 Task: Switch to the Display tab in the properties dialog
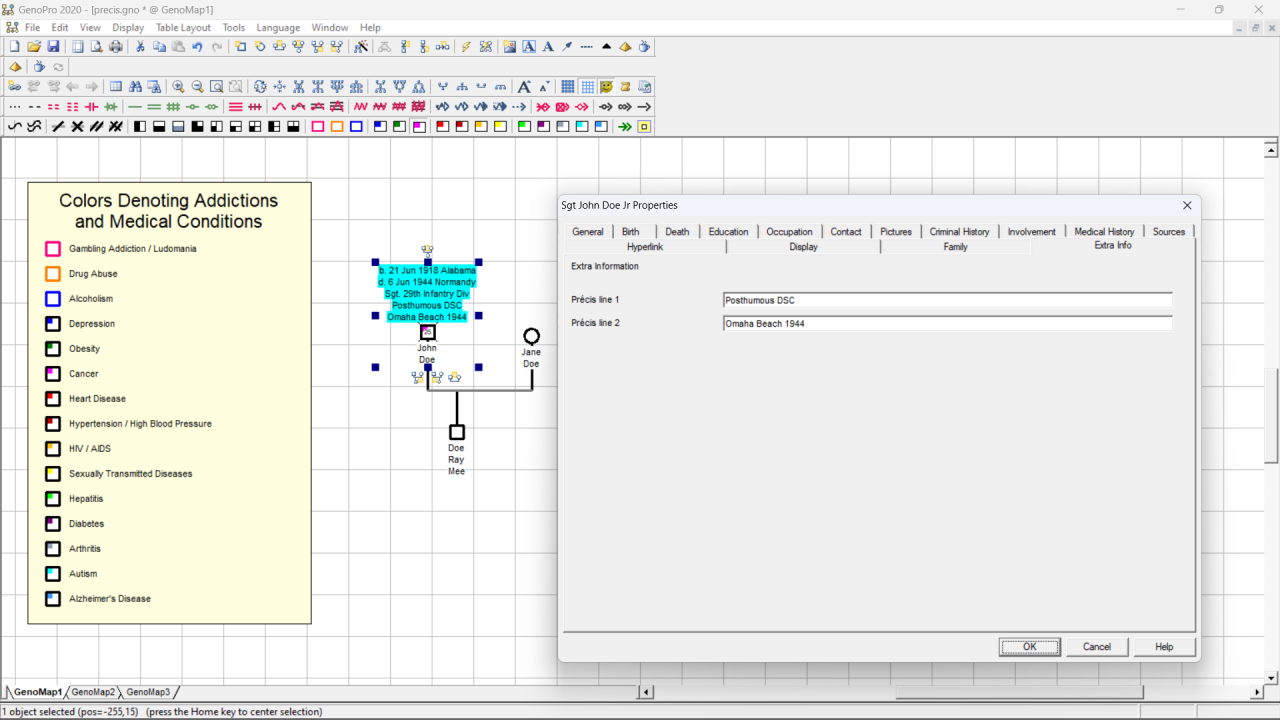803,246
